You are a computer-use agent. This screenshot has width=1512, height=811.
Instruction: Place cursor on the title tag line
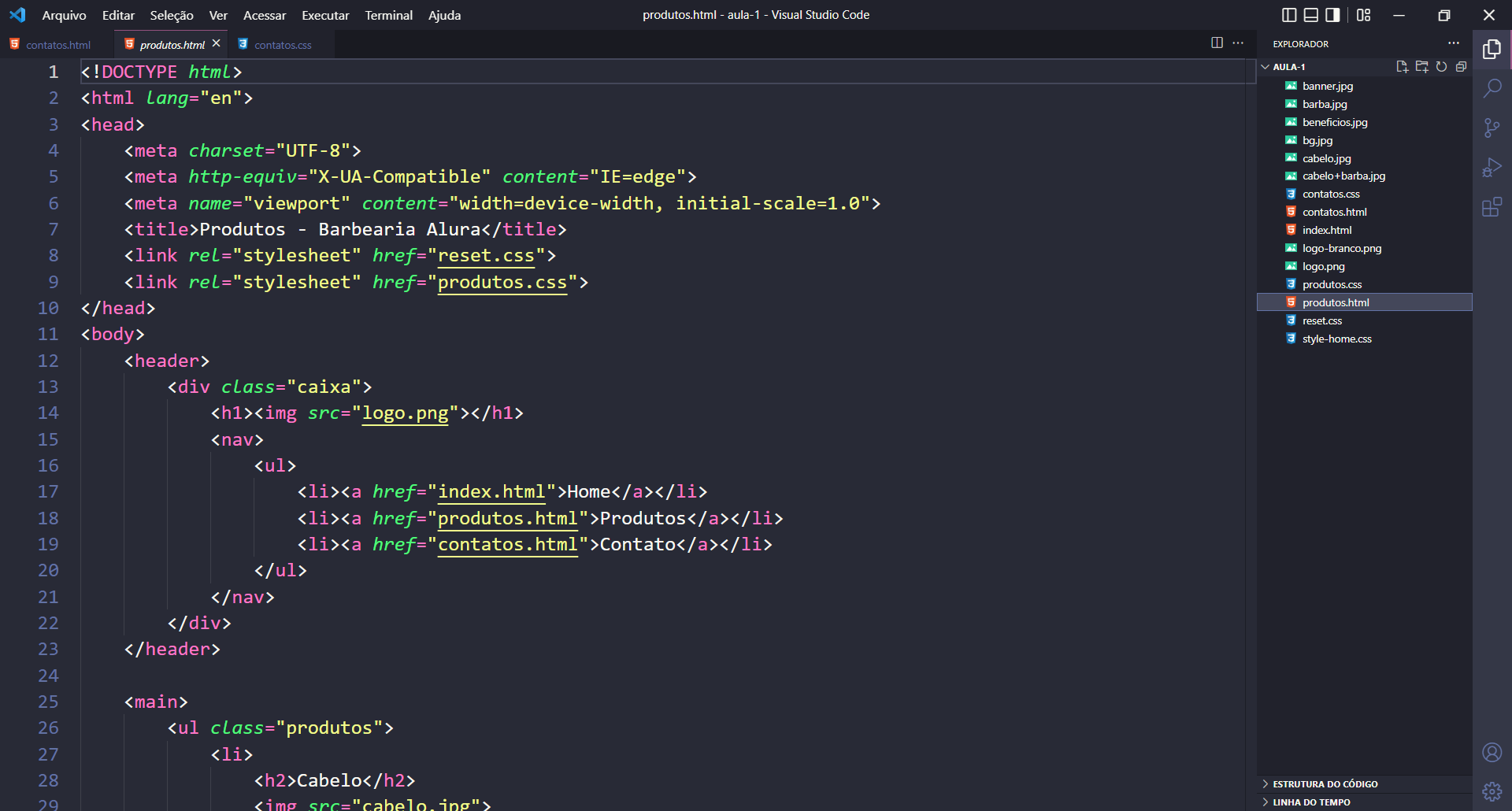(x=345, y=230)
